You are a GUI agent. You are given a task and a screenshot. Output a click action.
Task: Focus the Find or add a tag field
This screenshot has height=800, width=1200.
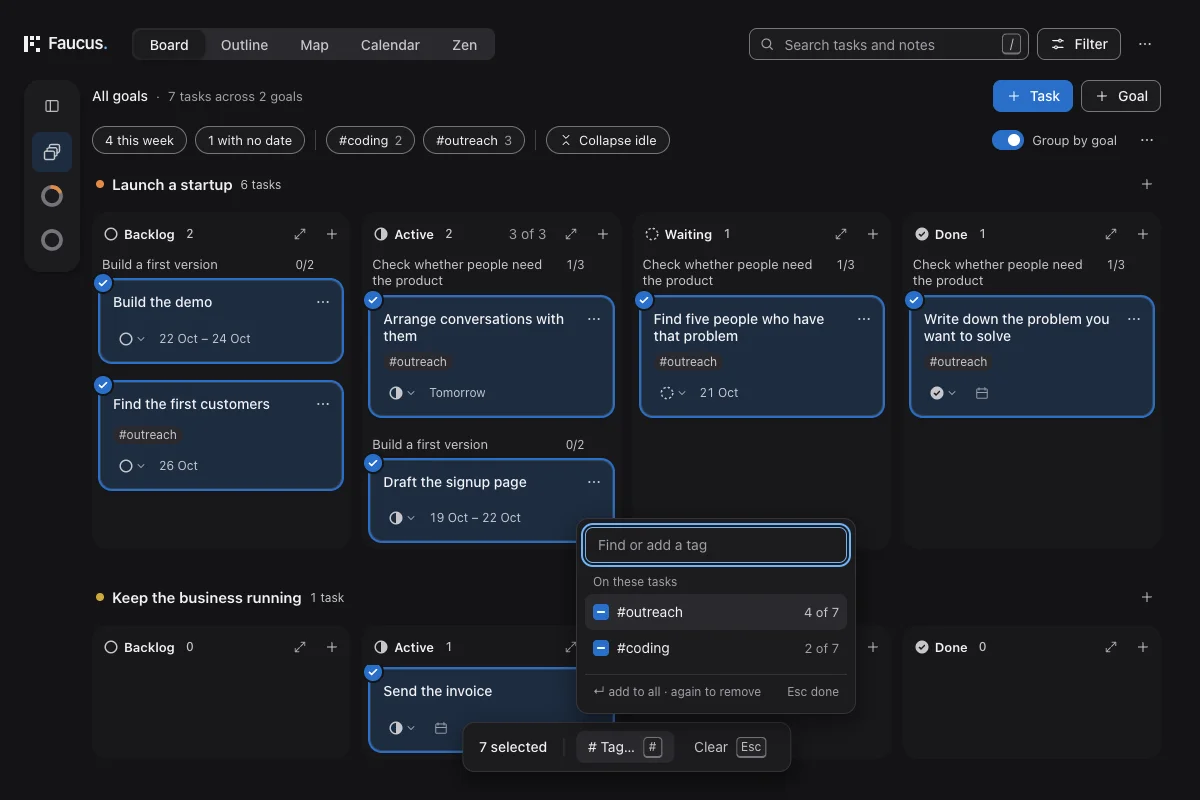(716, 545)
